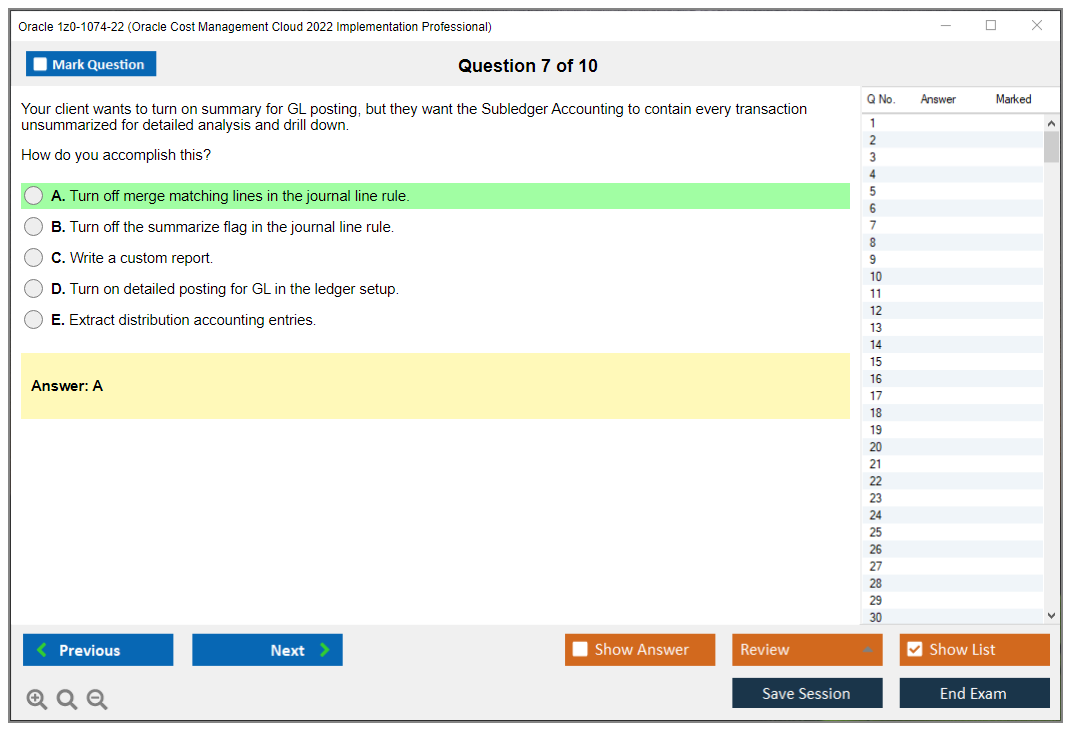Viewport: 1075px width, 735px height.
Task: Select answer option D radio button
Action: click(33, 289)
